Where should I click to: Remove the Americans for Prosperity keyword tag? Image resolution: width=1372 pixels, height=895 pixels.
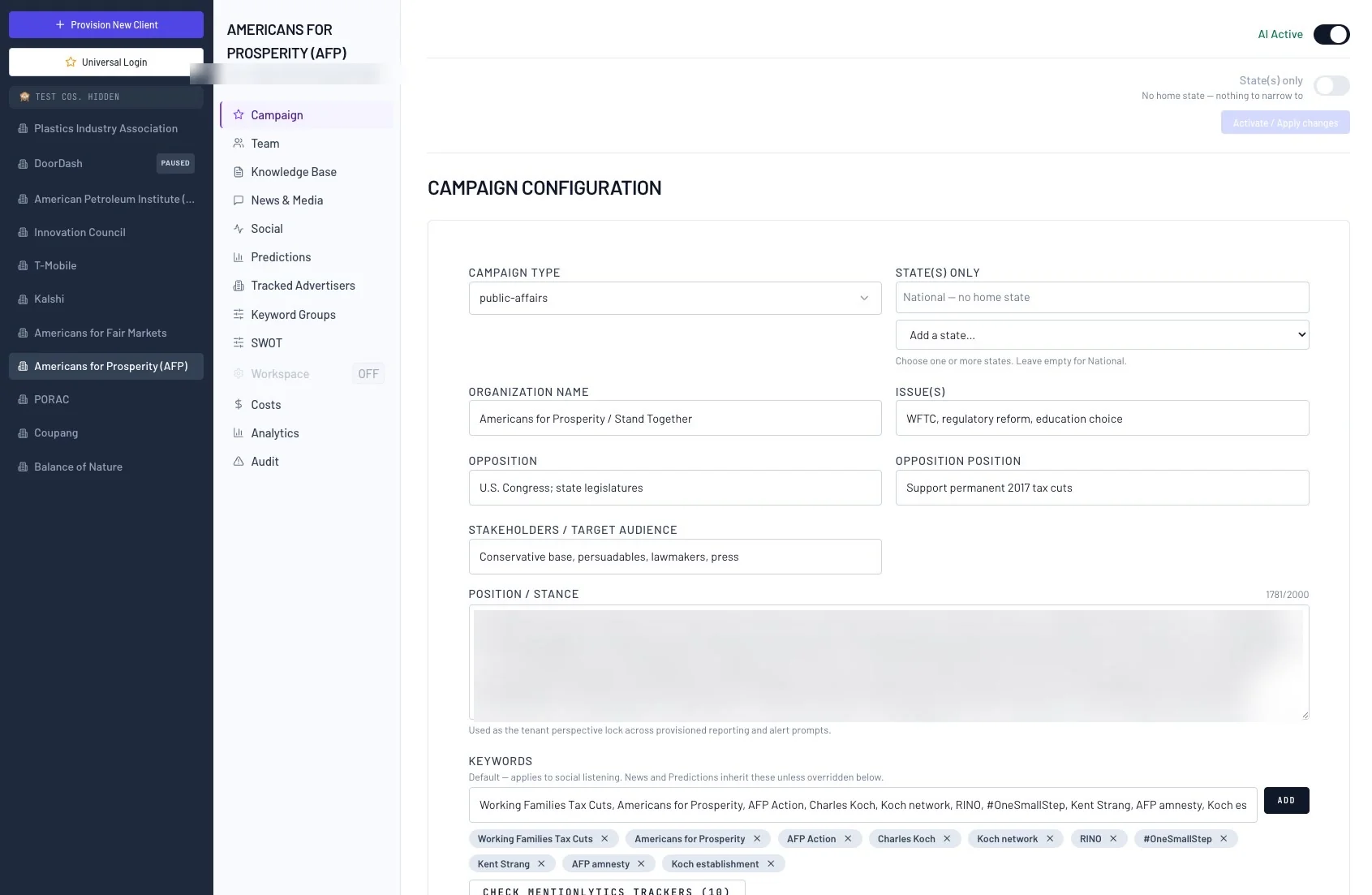pyautogui.click(x=757, y=839)
